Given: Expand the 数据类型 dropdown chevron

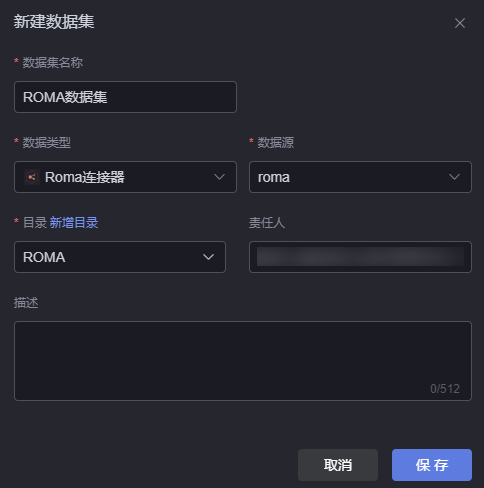Looking at the screenshot, I should pos(219,177).
